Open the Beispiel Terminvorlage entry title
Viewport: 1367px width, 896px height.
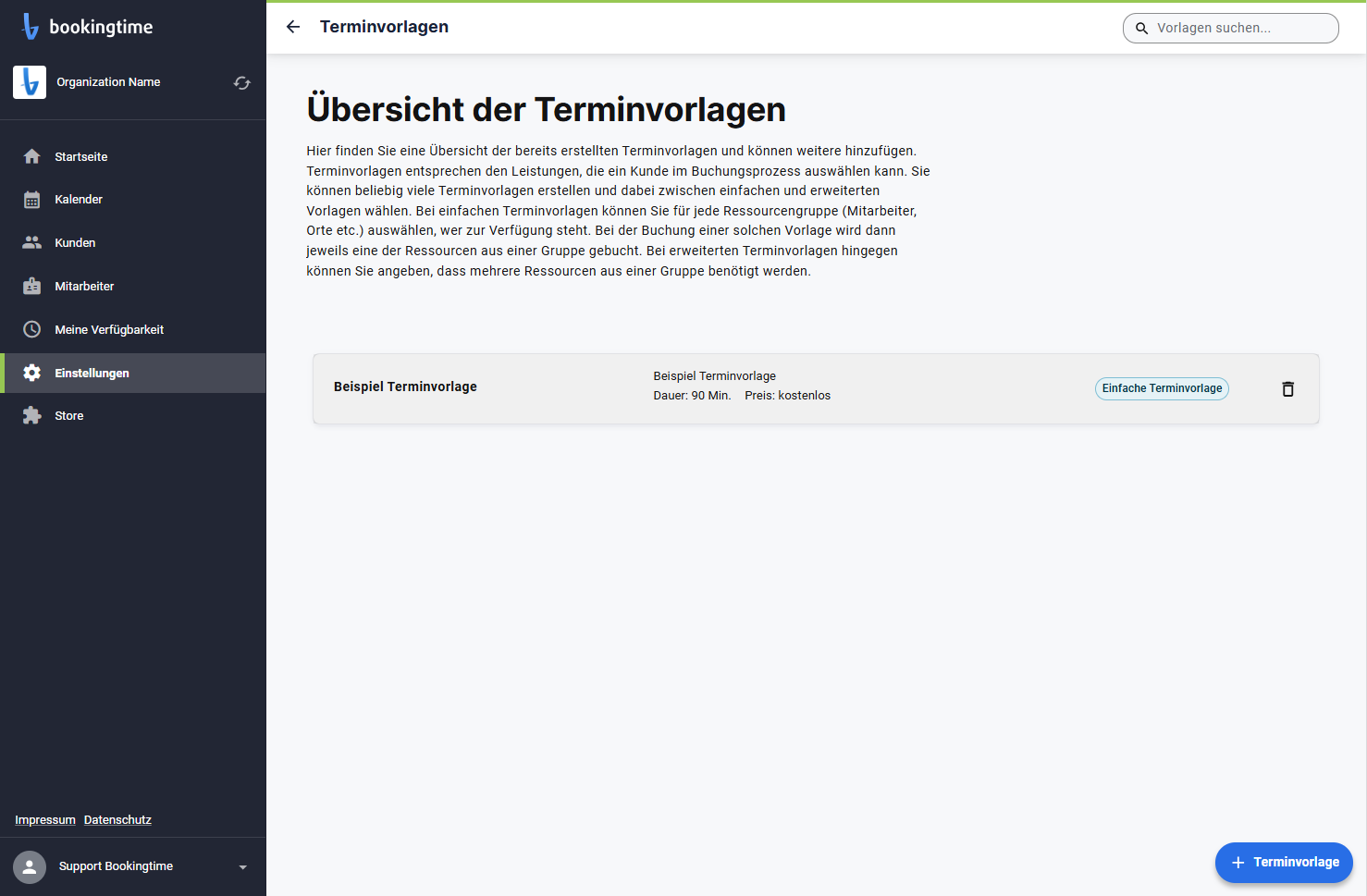point(405,387)
